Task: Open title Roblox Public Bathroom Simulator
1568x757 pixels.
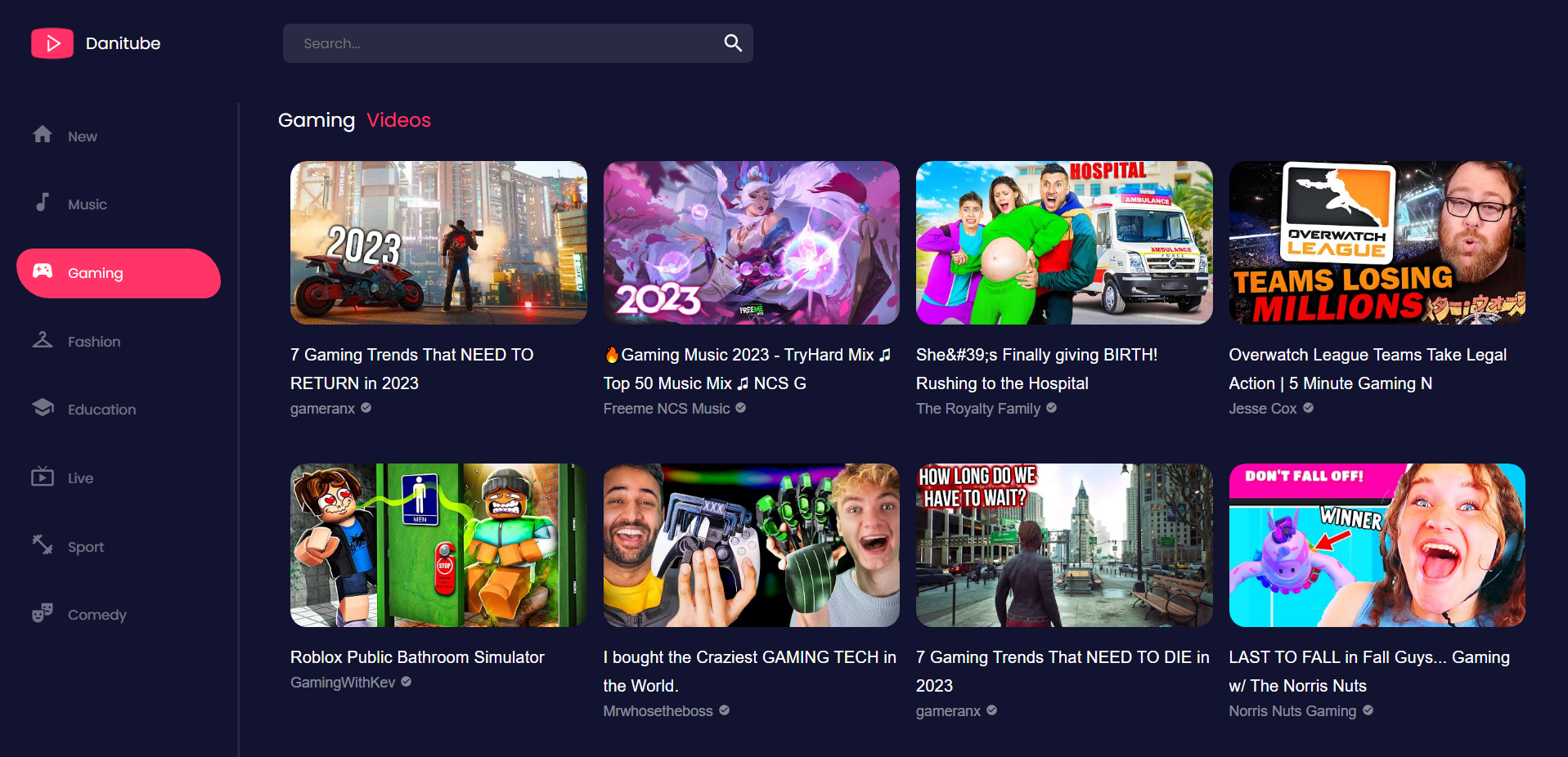Action: point(417,657)
